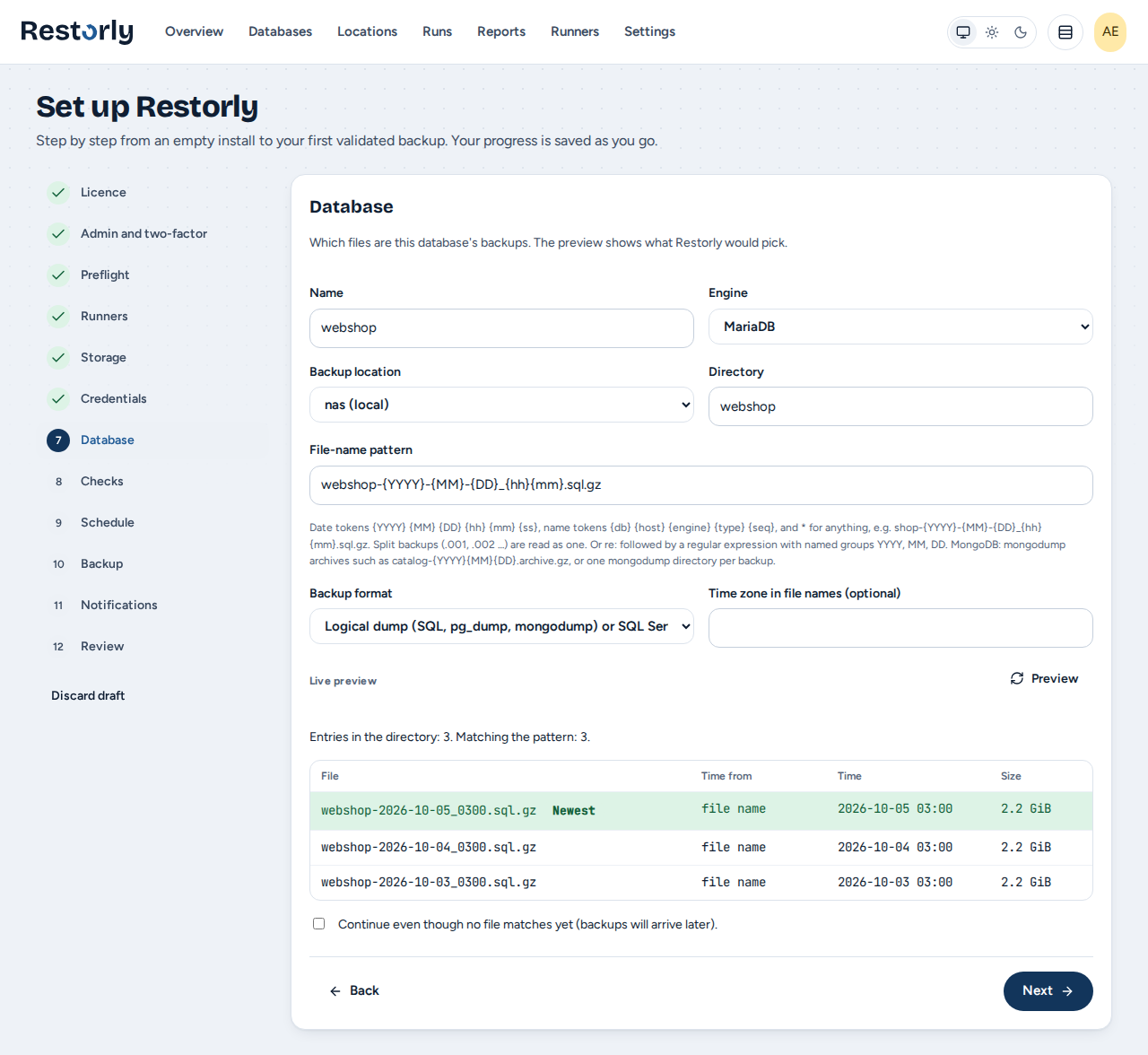Screen dimensions: 1148x1055
Task: Refresh the live preview
Action: pos(1044,678)
